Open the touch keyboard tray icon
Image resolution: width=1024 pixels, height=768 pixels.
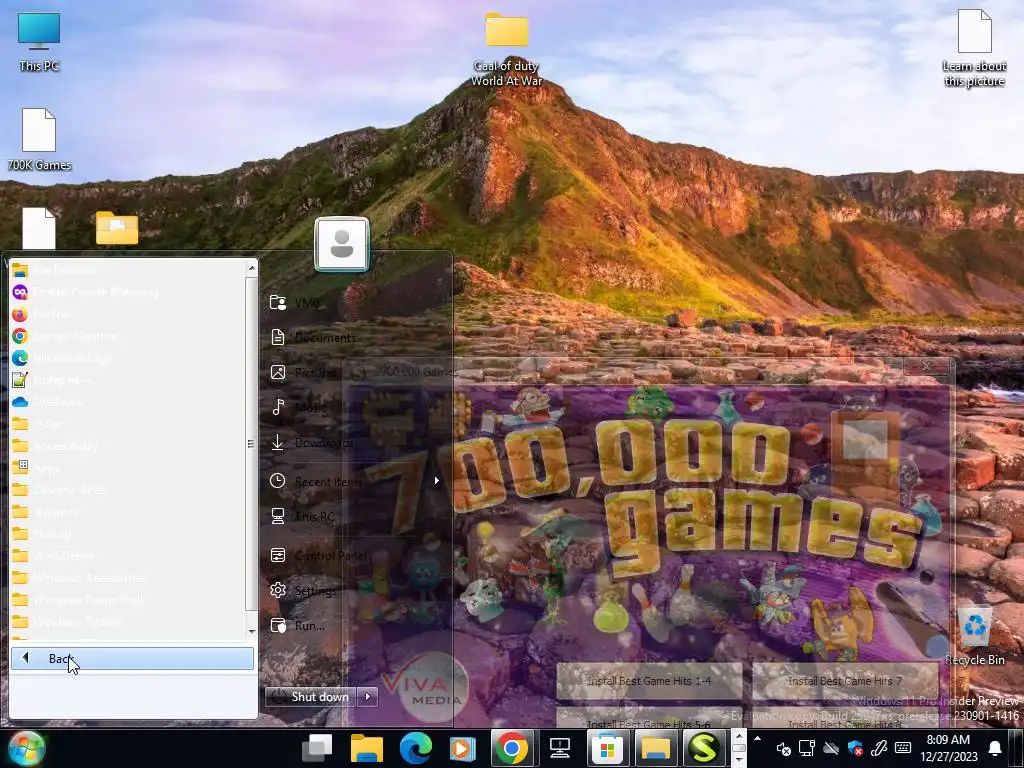[x=903, y=748]
